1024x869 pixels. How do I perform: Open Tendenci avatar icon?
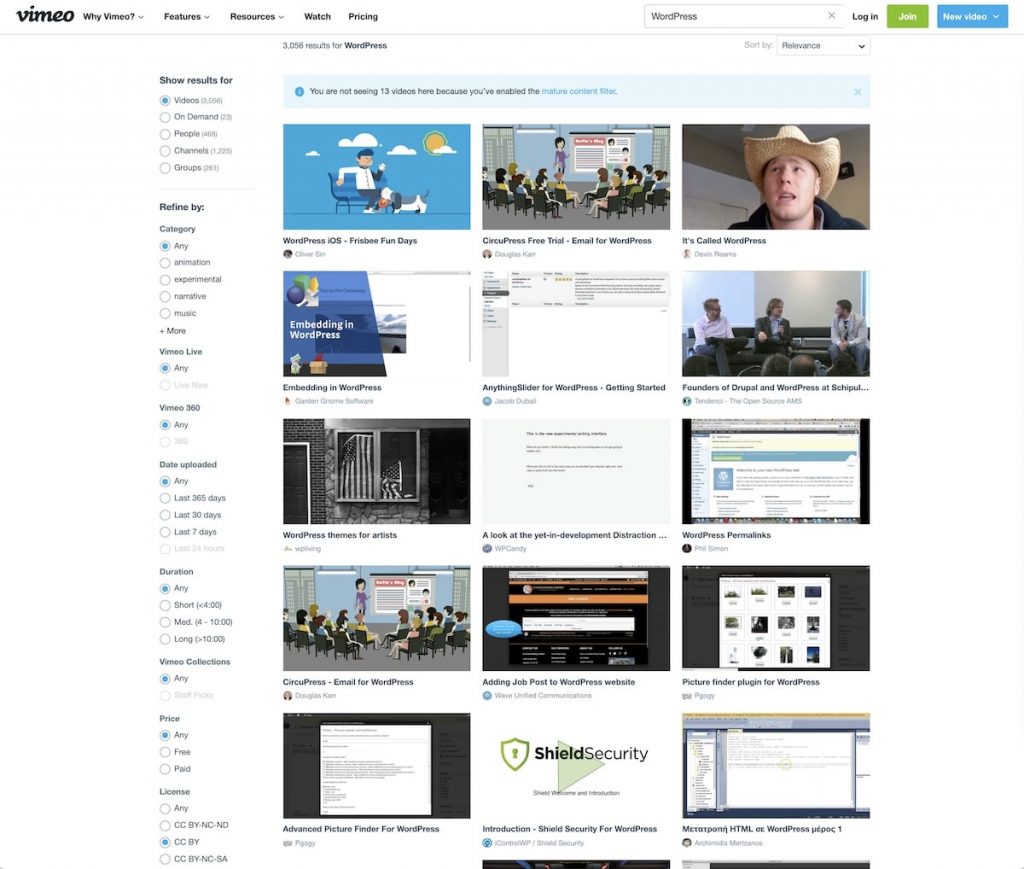(x=686, y=401)
